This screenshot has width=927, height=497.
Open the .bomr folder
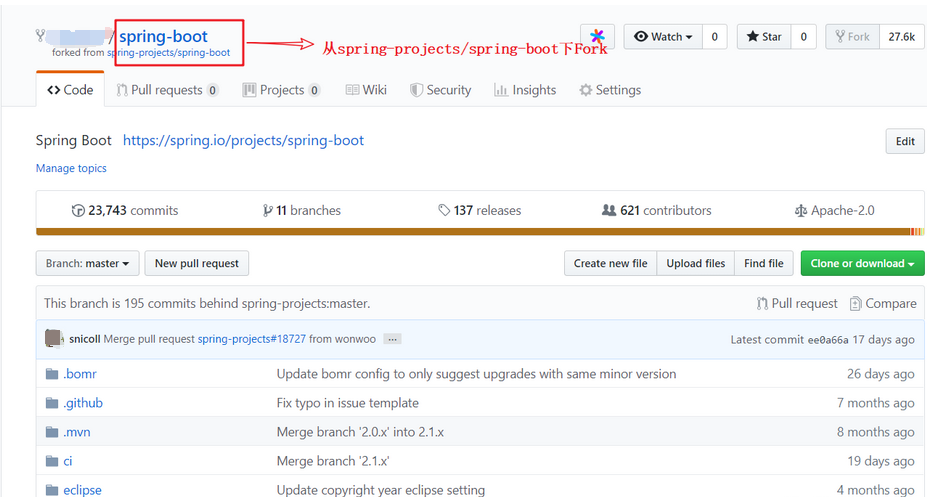[x=80, y=373]
